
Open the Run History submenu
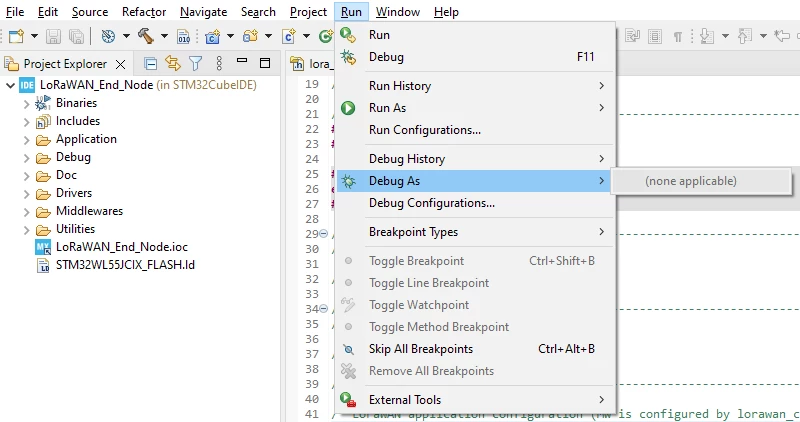tap(476, 86)
